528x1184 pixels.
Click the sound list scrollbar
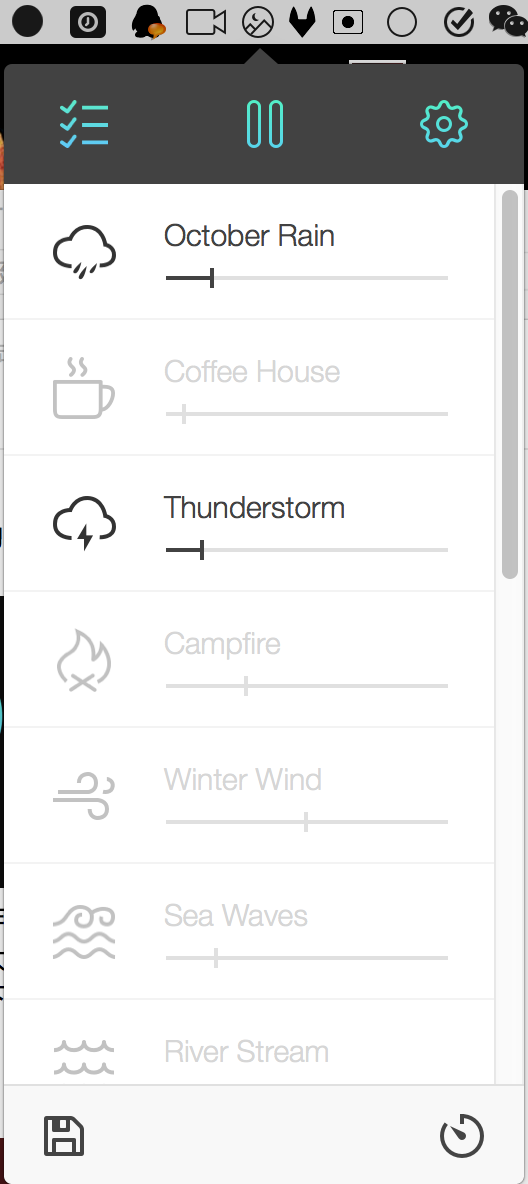tap(510, 384)
